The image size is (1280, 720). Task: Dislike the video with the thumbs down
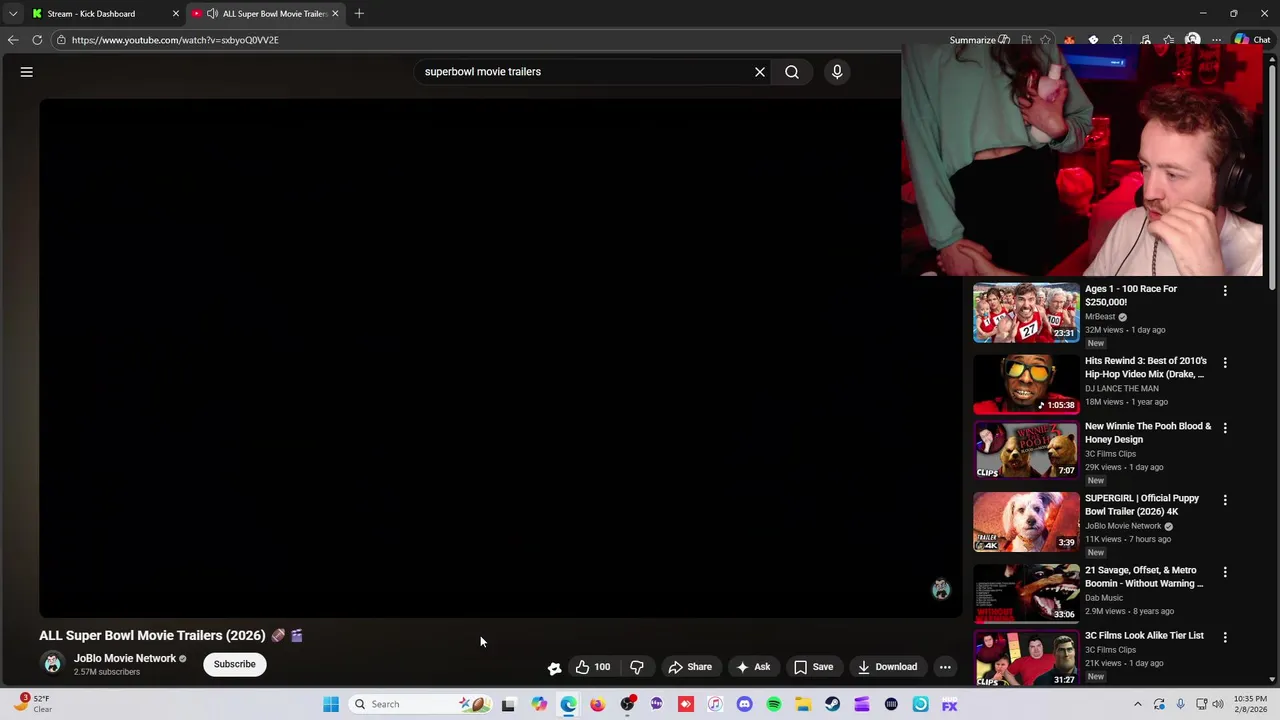click(x=636, y=667)
